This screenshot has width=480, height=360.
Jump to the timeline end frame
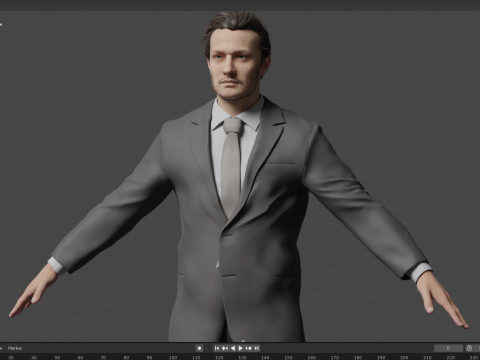[x=256, y=348]
